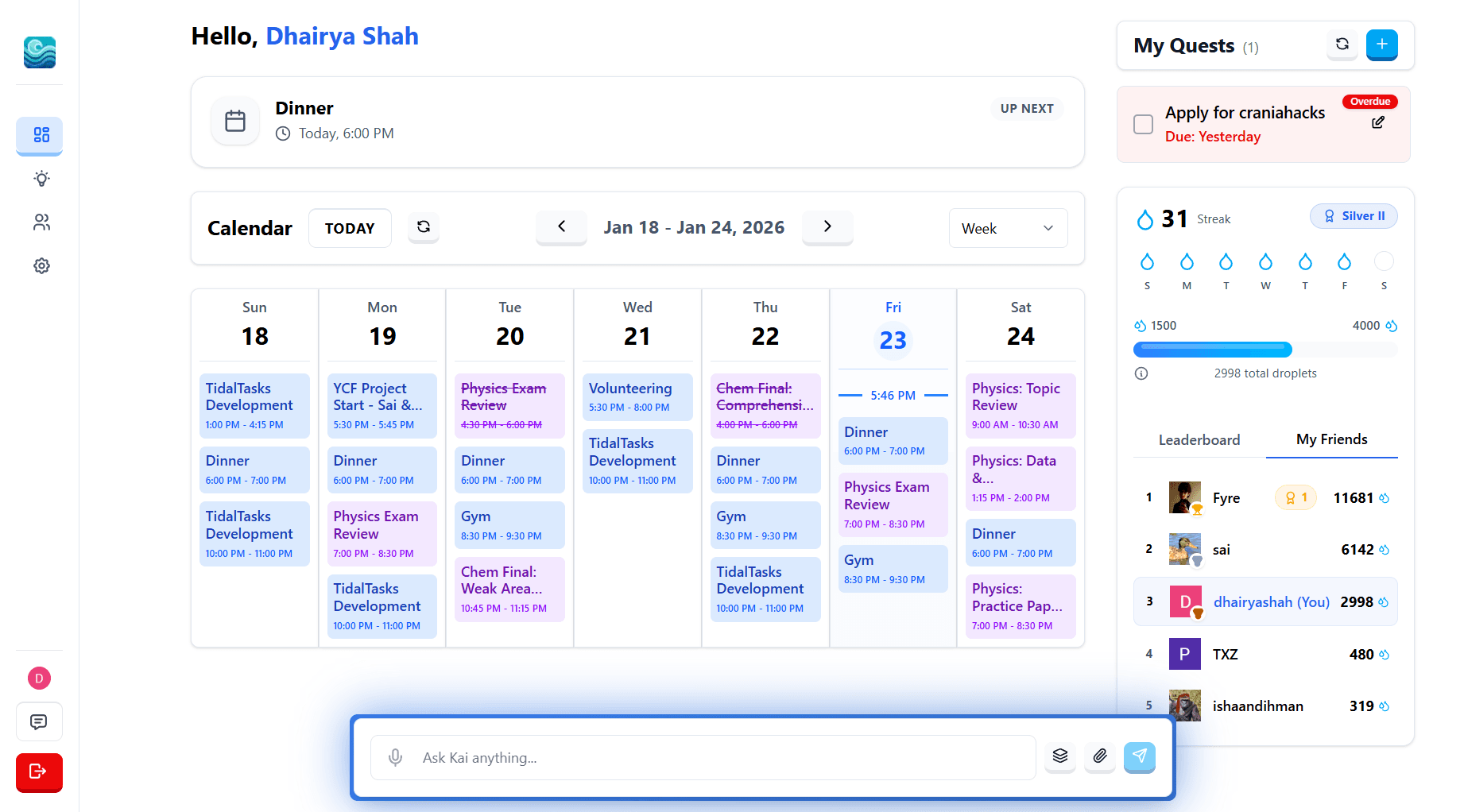Image resolution: width=1464 pixels, height=812 pixels.
Task: Edit the Apply for craniahacks quest
Action: (1378, 122)
